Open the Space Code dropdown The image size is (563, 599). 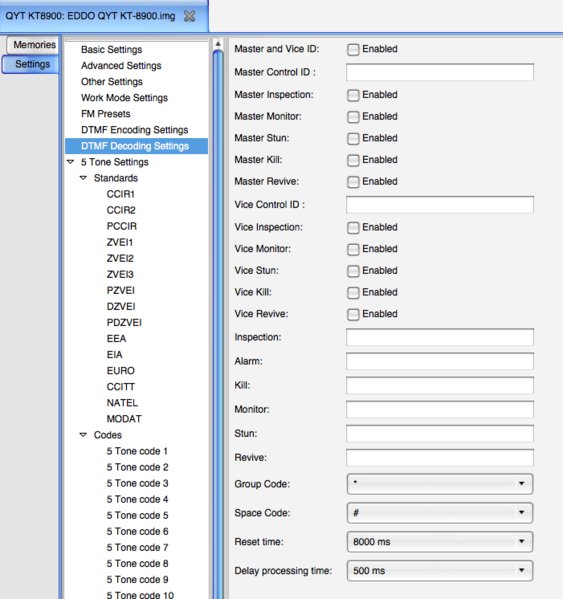pyautogui.click(x=440, y=513)
